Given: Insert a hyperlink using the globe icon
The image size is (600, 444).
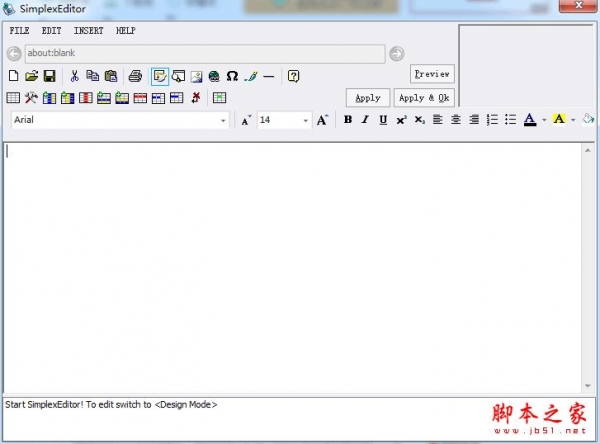Looking at the screenshot, I should (x=214, y=76).
